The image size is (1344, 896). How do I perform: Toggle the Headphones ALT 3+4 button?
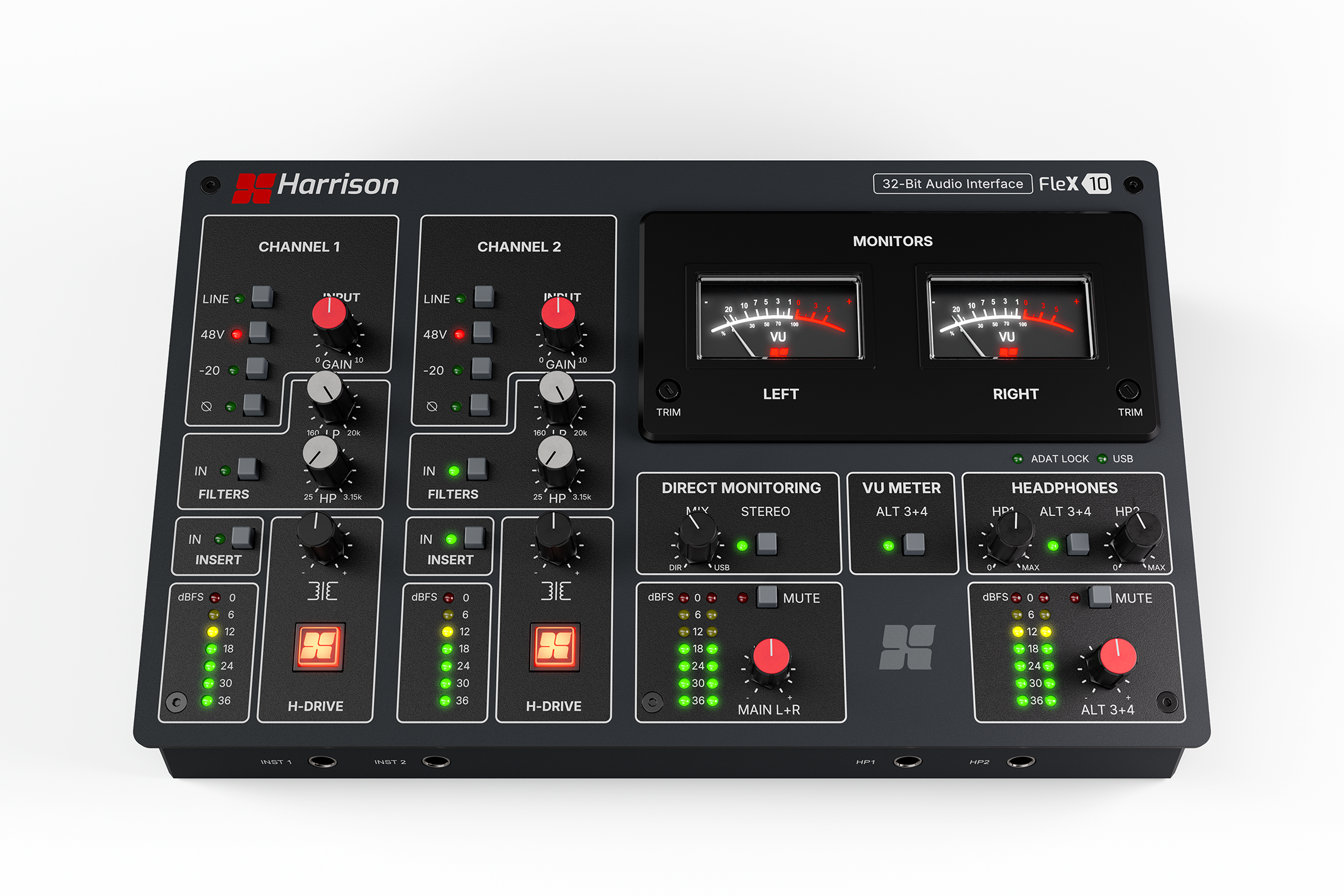(1078, 544)
